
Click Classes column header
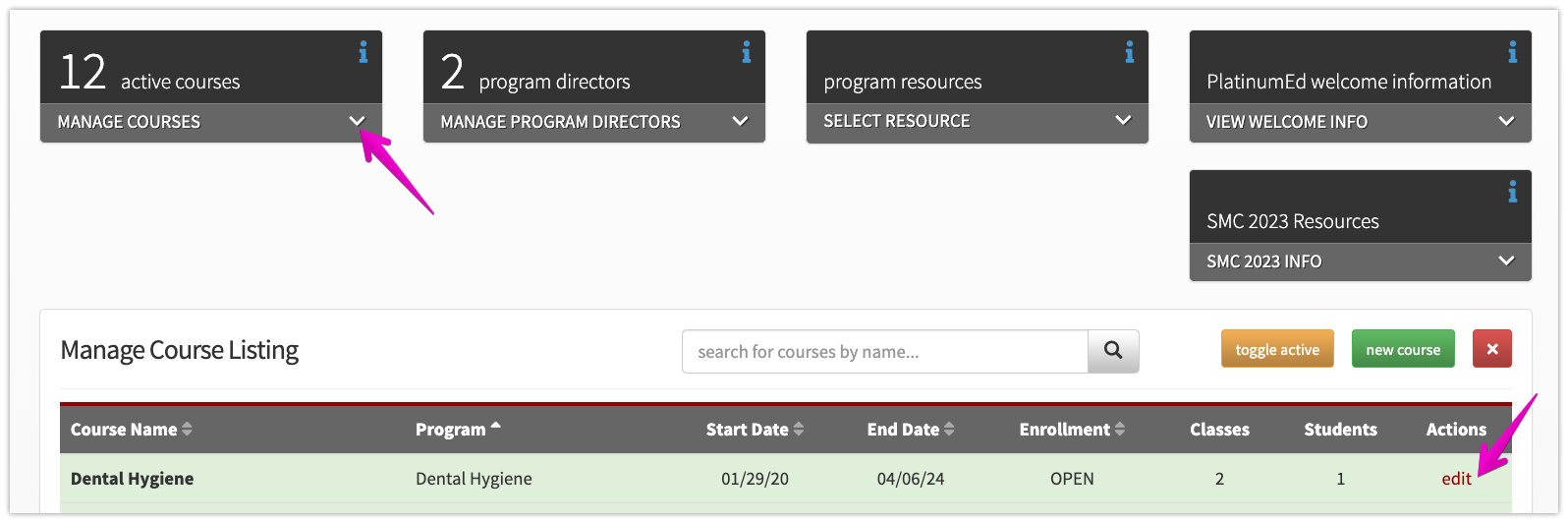(1219, 430)
